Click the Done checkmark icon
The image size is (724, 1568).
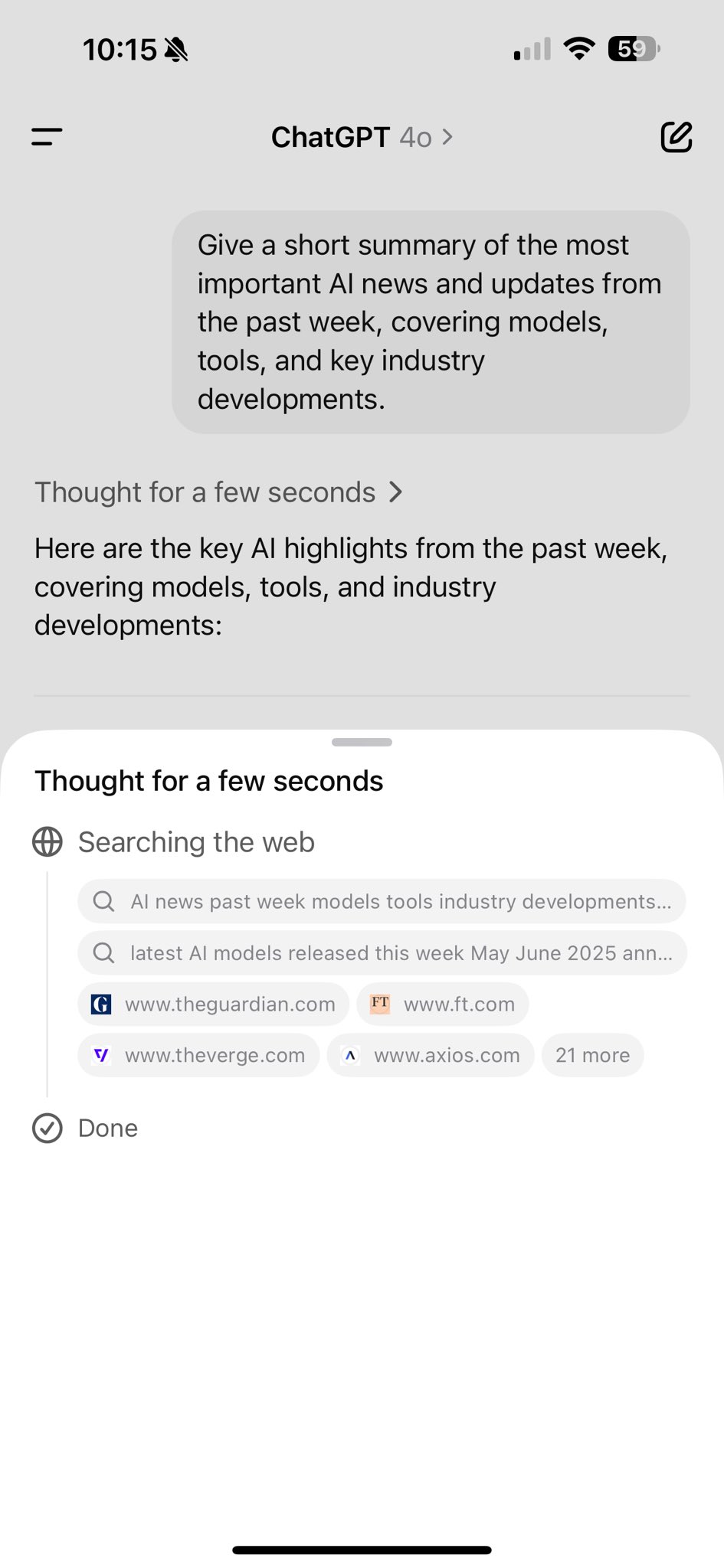point(48,1128)
